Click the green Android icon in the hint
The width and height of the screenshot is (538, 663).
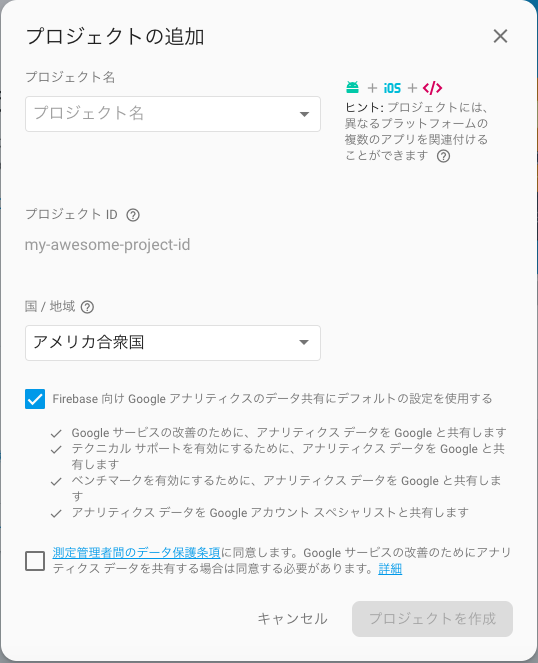(352, 88)
